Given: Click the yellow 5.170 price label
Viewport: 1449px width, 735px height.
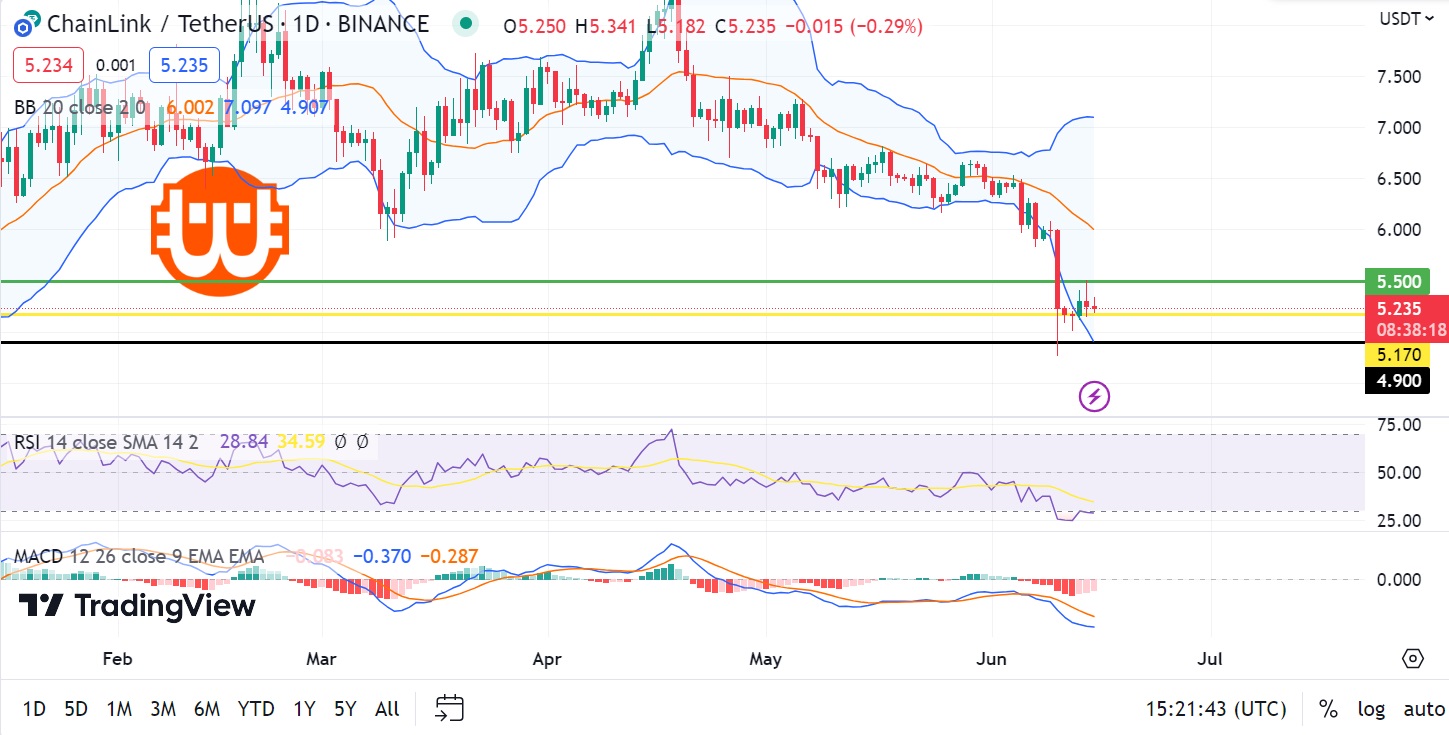Looking at the screenshot, I should coord(1397,354).
